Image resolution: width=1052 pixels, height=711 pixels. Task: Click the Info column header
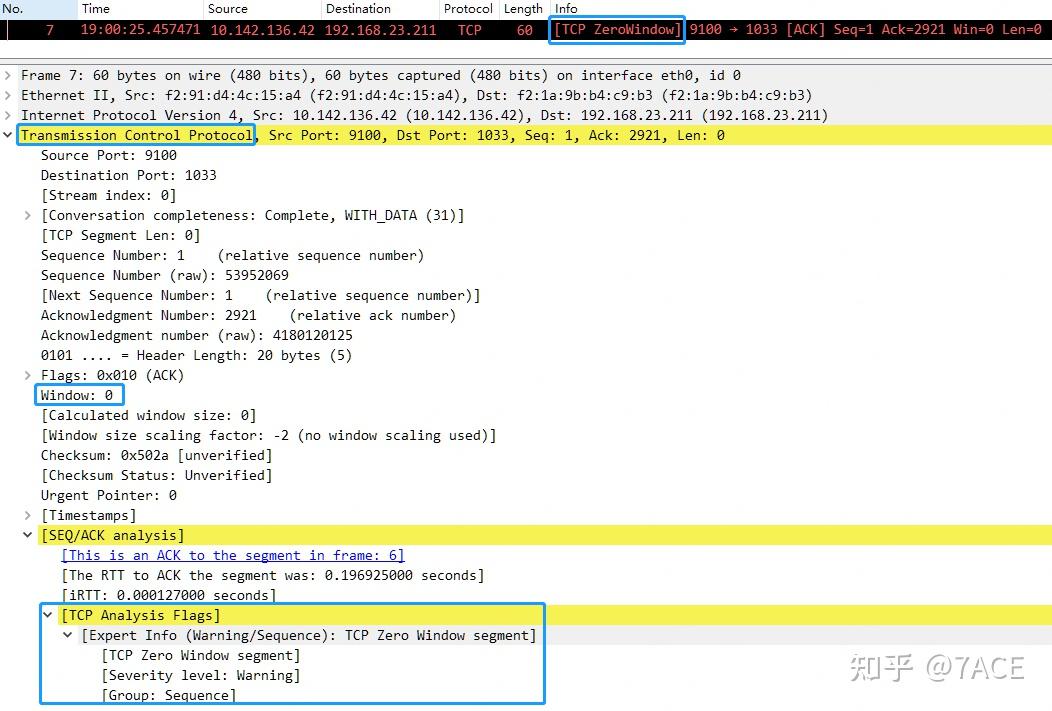point(566,8)
